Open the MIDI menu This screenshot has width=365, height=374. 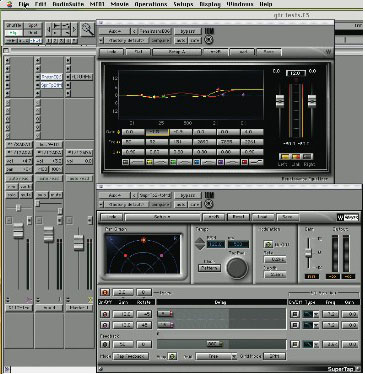(97, 4)
